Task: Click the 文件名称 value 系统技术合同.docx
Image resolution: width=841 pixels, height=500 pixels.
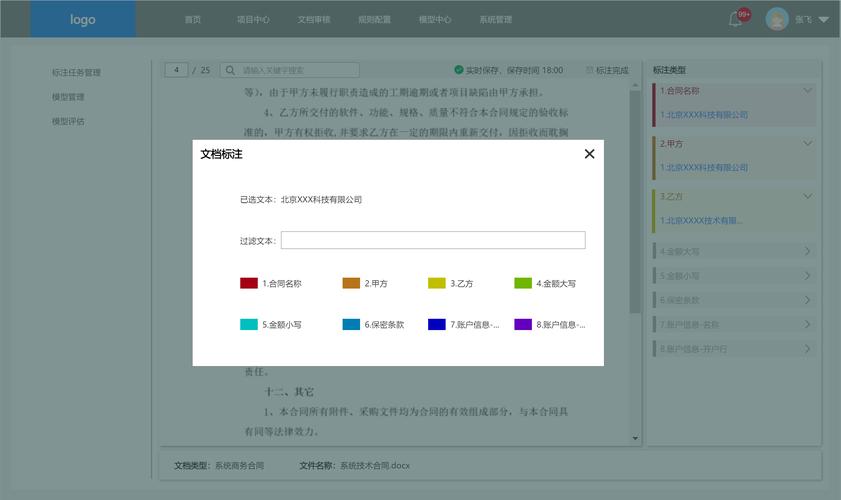Action: (x=375, y=466)
